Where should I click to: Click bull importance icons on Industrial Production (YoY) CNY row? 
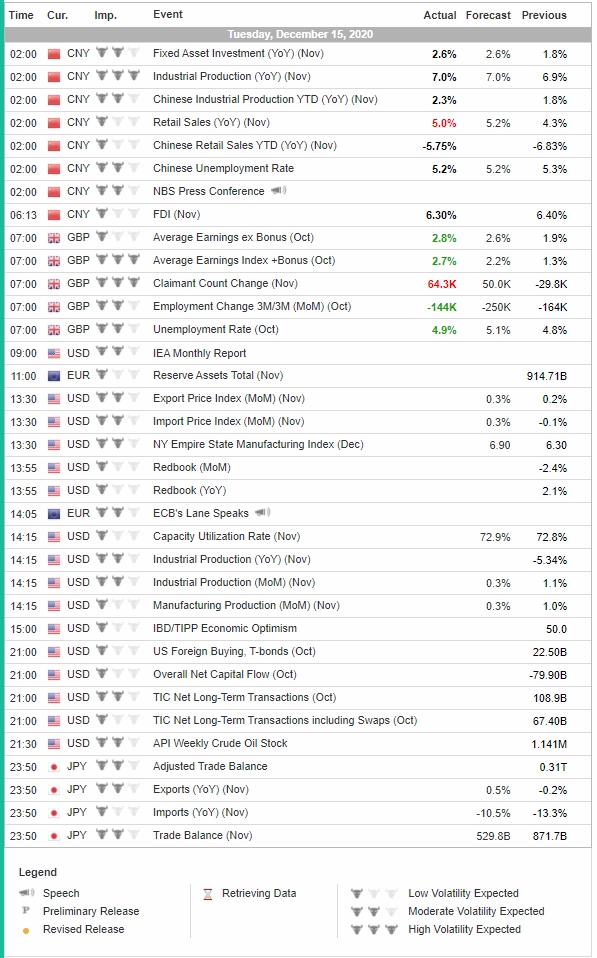pyautogui.click(x=118, y=76)
